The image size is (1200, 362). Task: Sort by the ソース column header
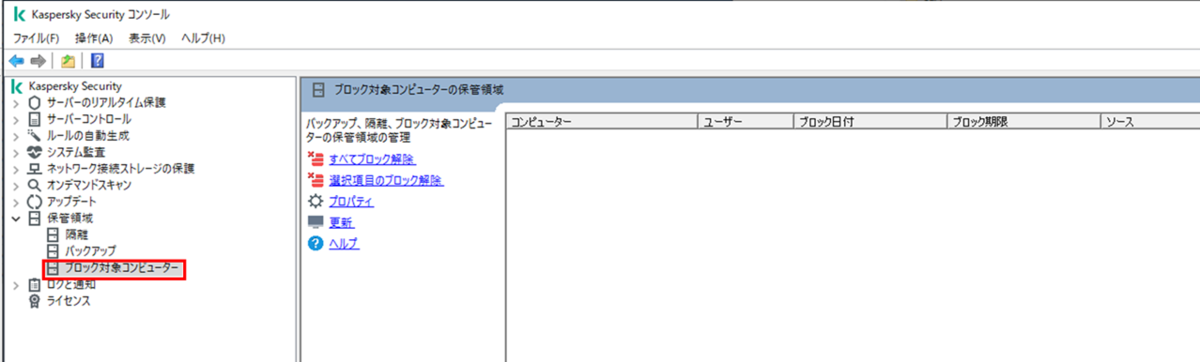coord(1149,122)
